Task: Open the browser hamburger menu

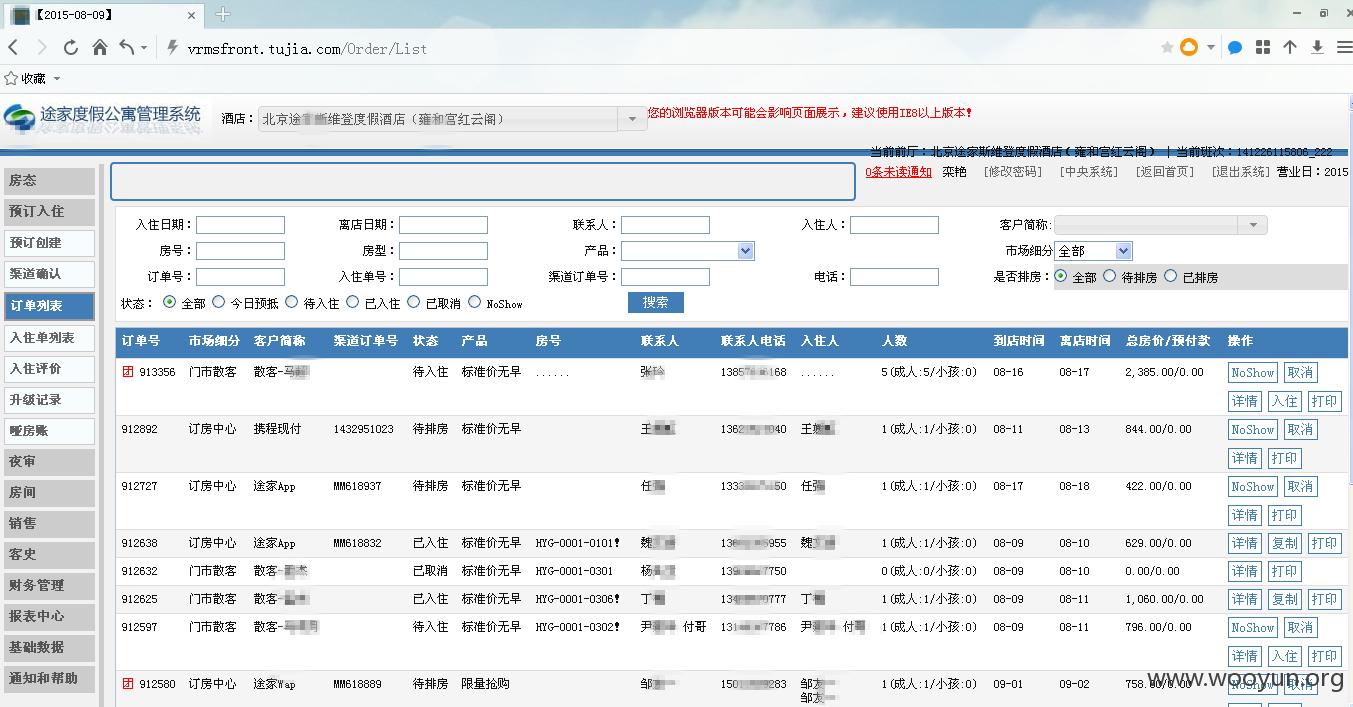Action: pyautogui.click(x=1344, y=47)
